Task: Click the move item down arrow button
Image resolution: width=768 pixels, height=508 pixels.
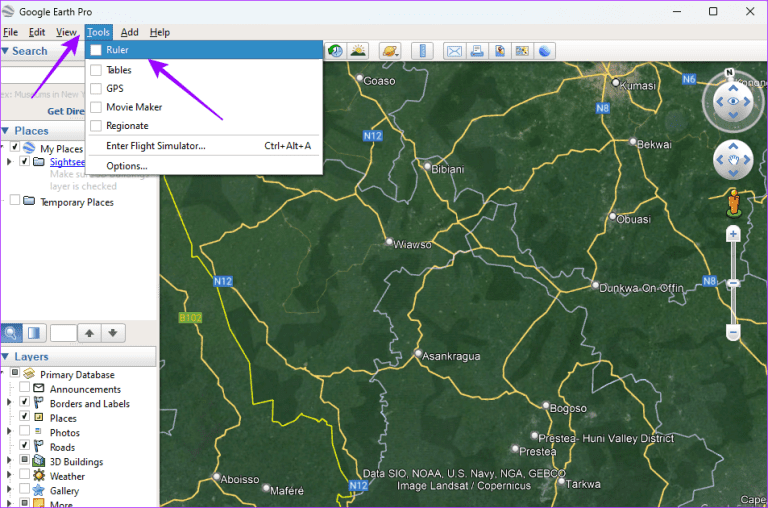Action: pyautogui.click(x=113, y=333)
